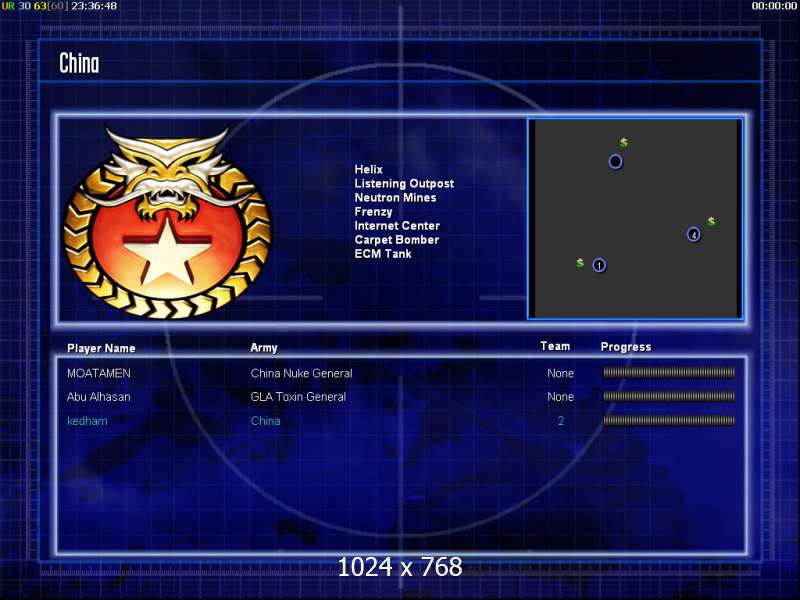Click the "Player Name" column header
The width and height of the screenshot is (800, 600).
pyautogui.click(x=101, y=348)
